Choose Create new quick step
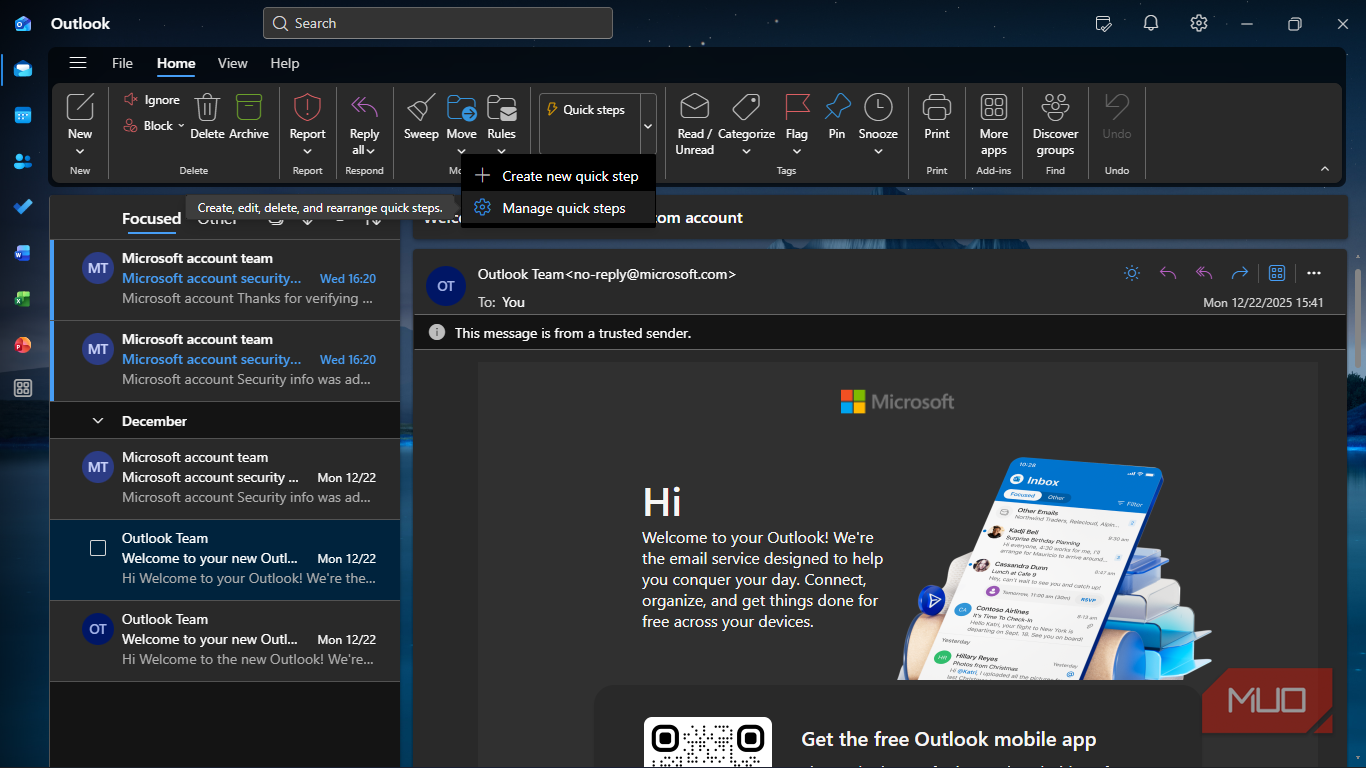 569,176
